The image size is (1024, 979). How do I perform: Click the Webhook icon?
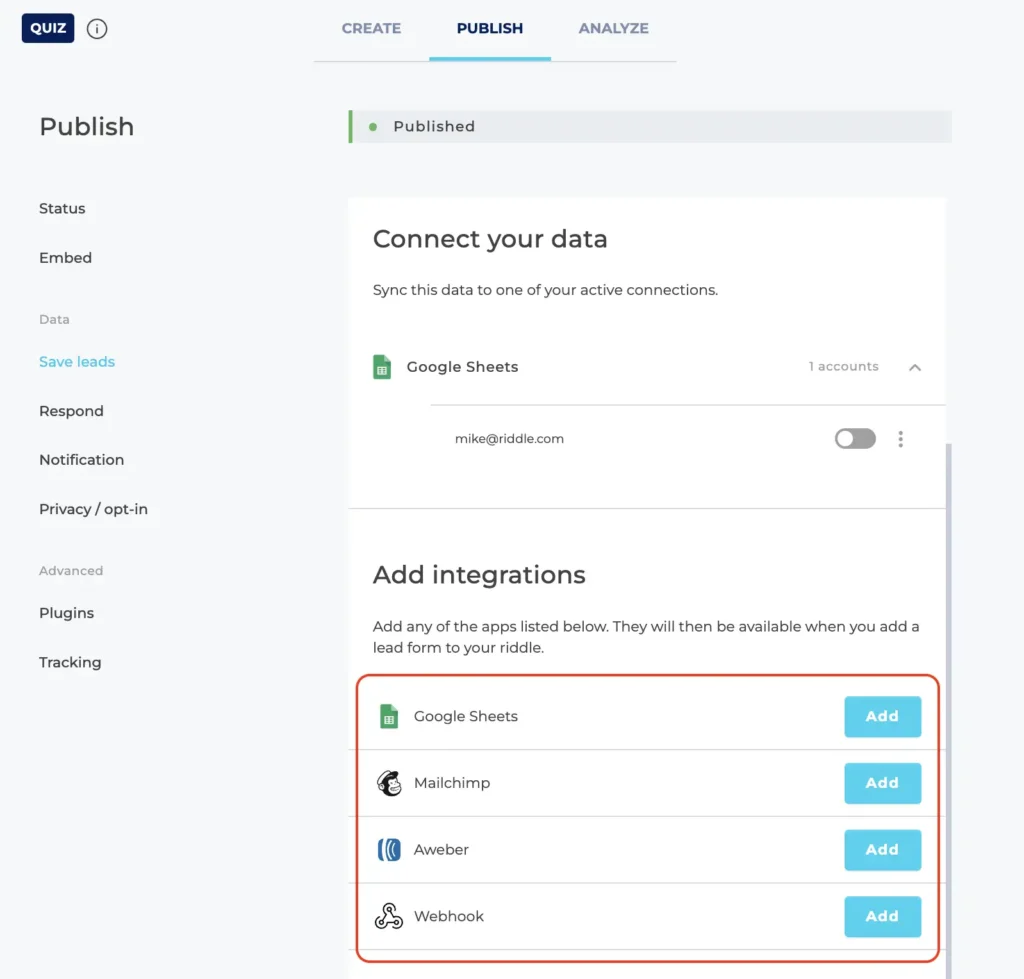[389, 916]
